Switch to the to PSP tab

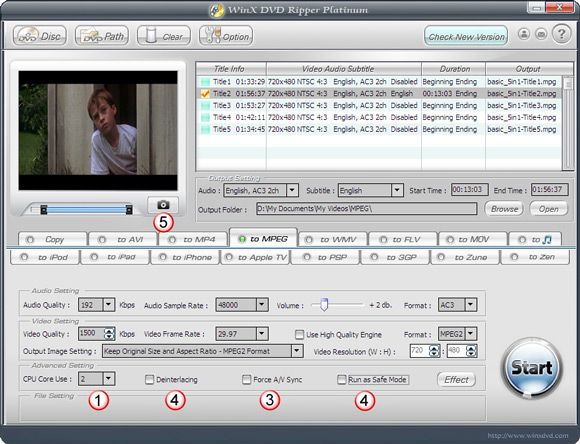(325, 257)
